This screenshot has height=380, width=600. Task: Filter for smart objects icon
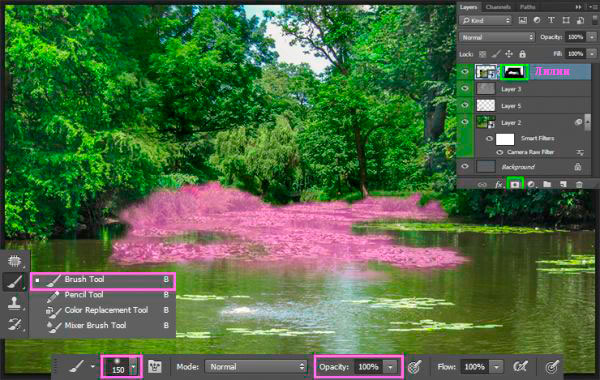tap(580, 21)
